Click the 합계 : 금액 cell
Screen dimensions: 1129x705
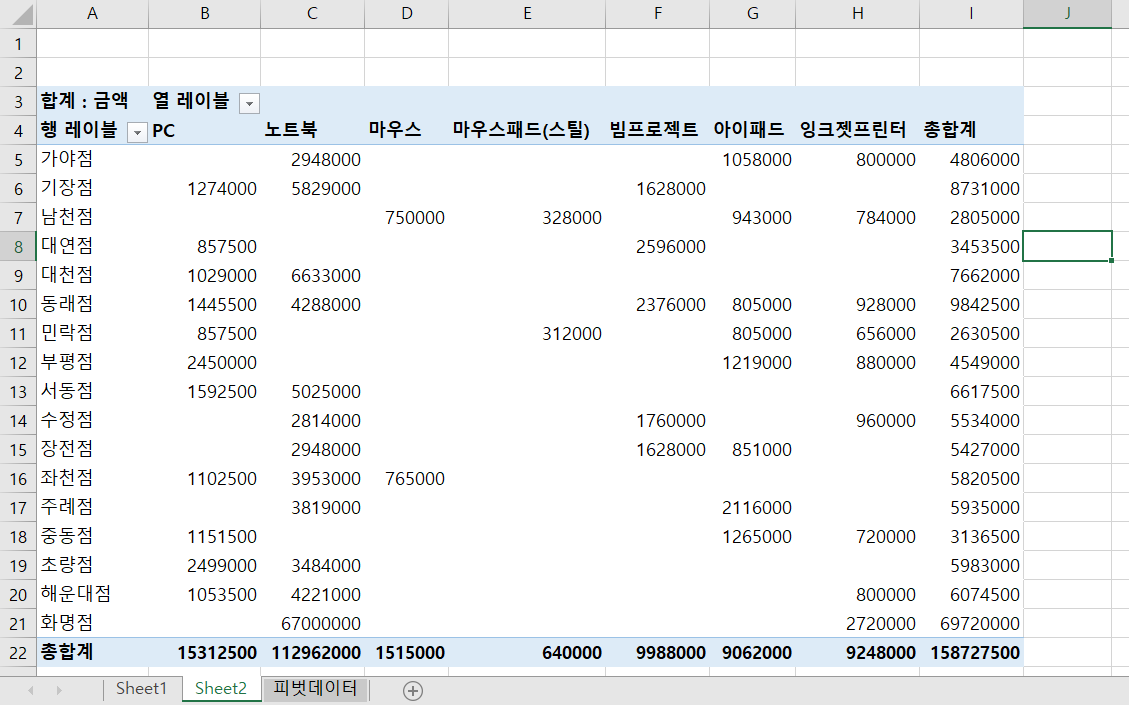point(92,102)
